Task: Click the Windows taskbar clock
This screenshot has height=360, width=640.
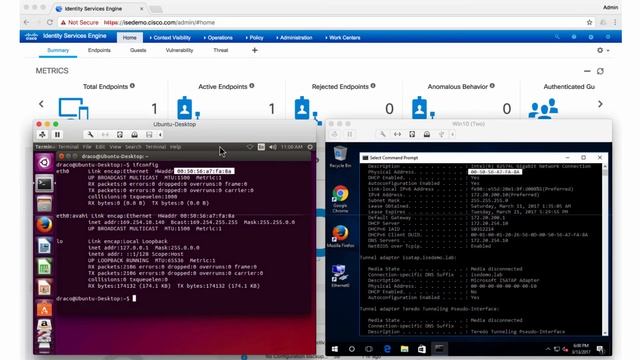Action: tap(581, 349)
